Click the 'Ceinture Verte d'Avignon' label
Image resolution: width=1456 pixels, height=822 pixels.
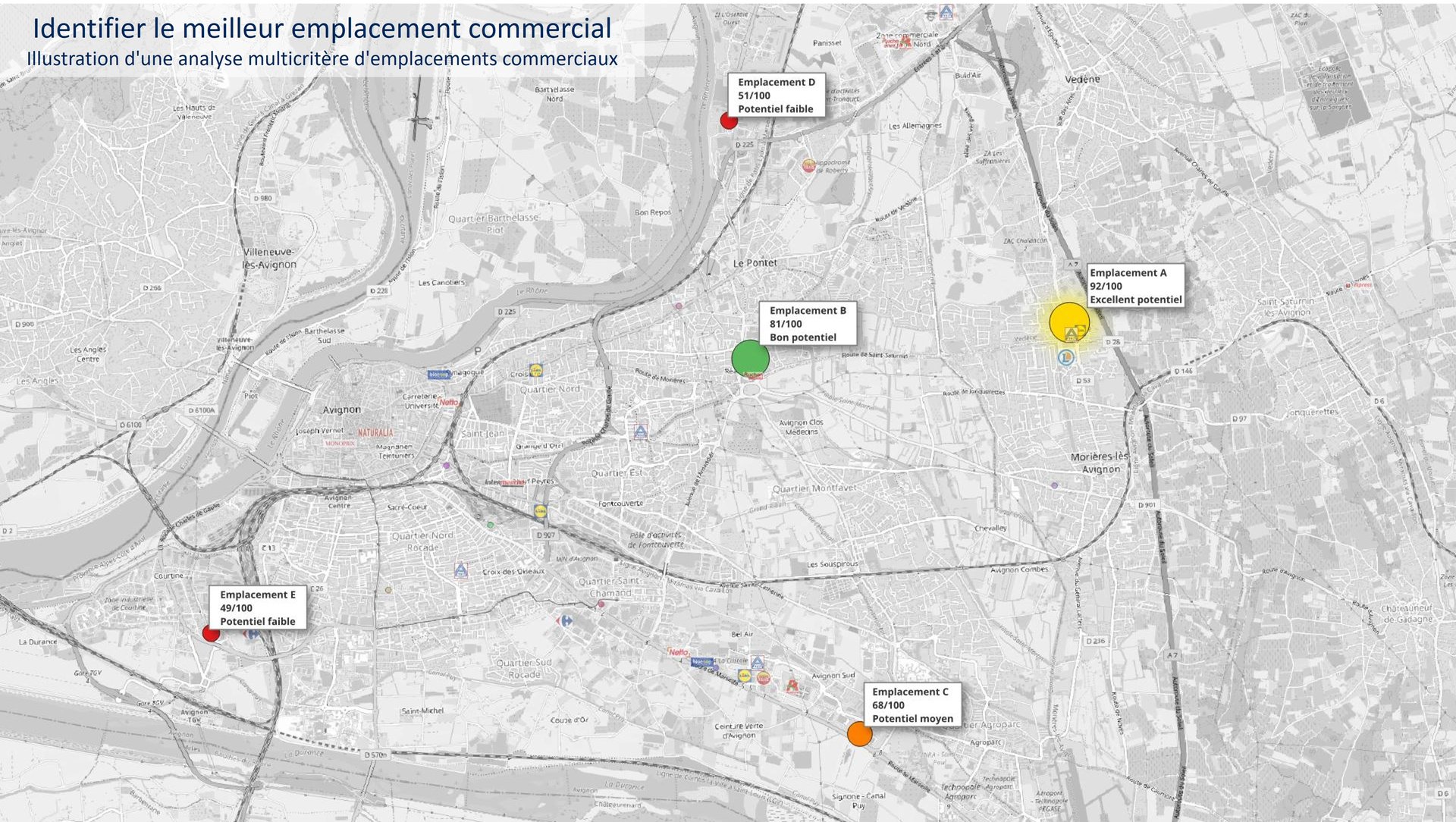[x=738, y=731]
